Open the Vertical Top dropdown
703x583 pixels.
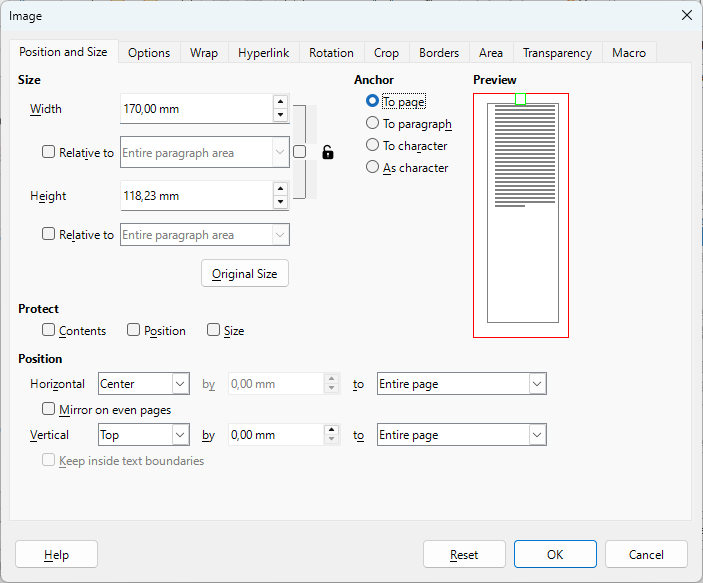pyautogui.click(x=144, y=435)
